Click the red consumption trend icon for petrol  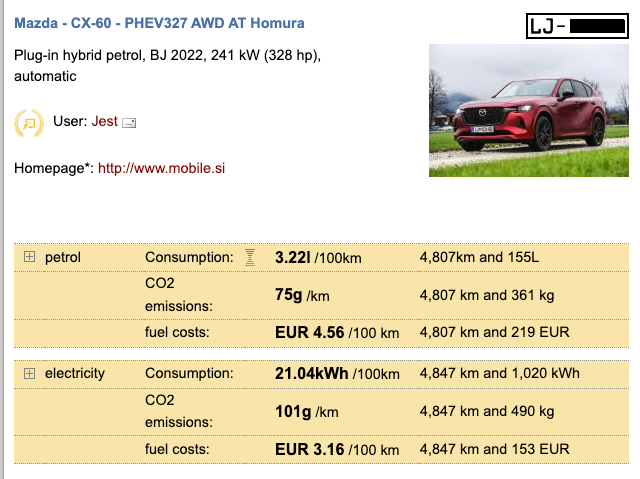click(x=250, y=257)
